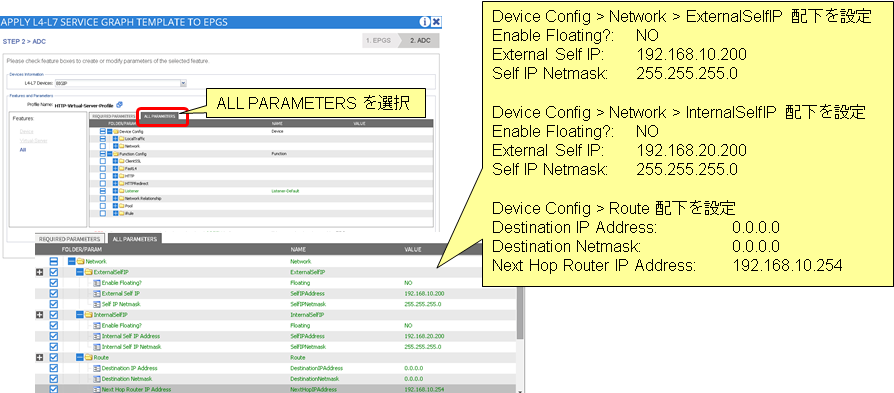Check the Pool folder checkbox
The height and width of the screenshot is (393, 894).
[x=103, y=205]
